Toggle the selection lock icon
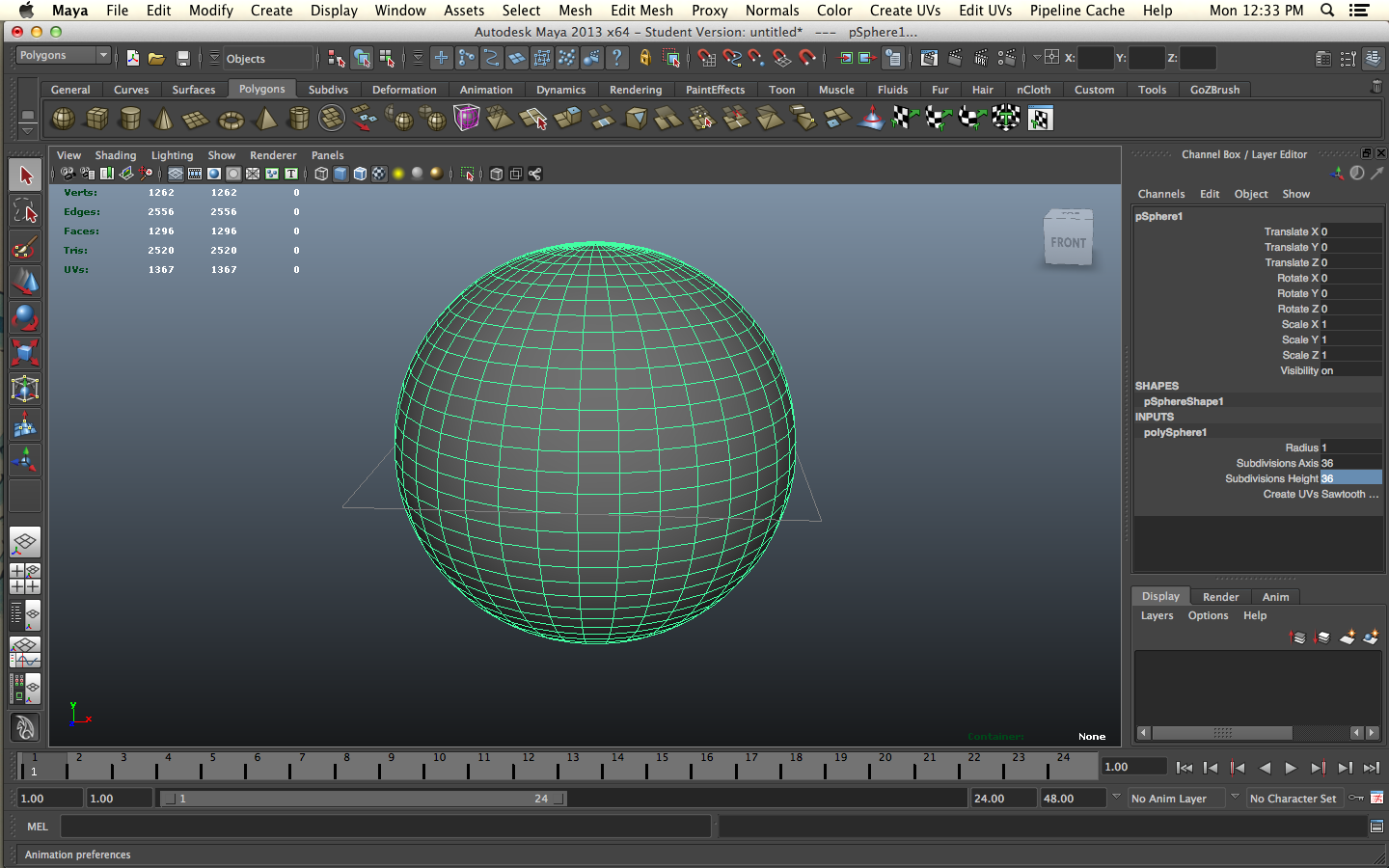The height and width of the screenshot is (868, 1389). pos(645,58)
